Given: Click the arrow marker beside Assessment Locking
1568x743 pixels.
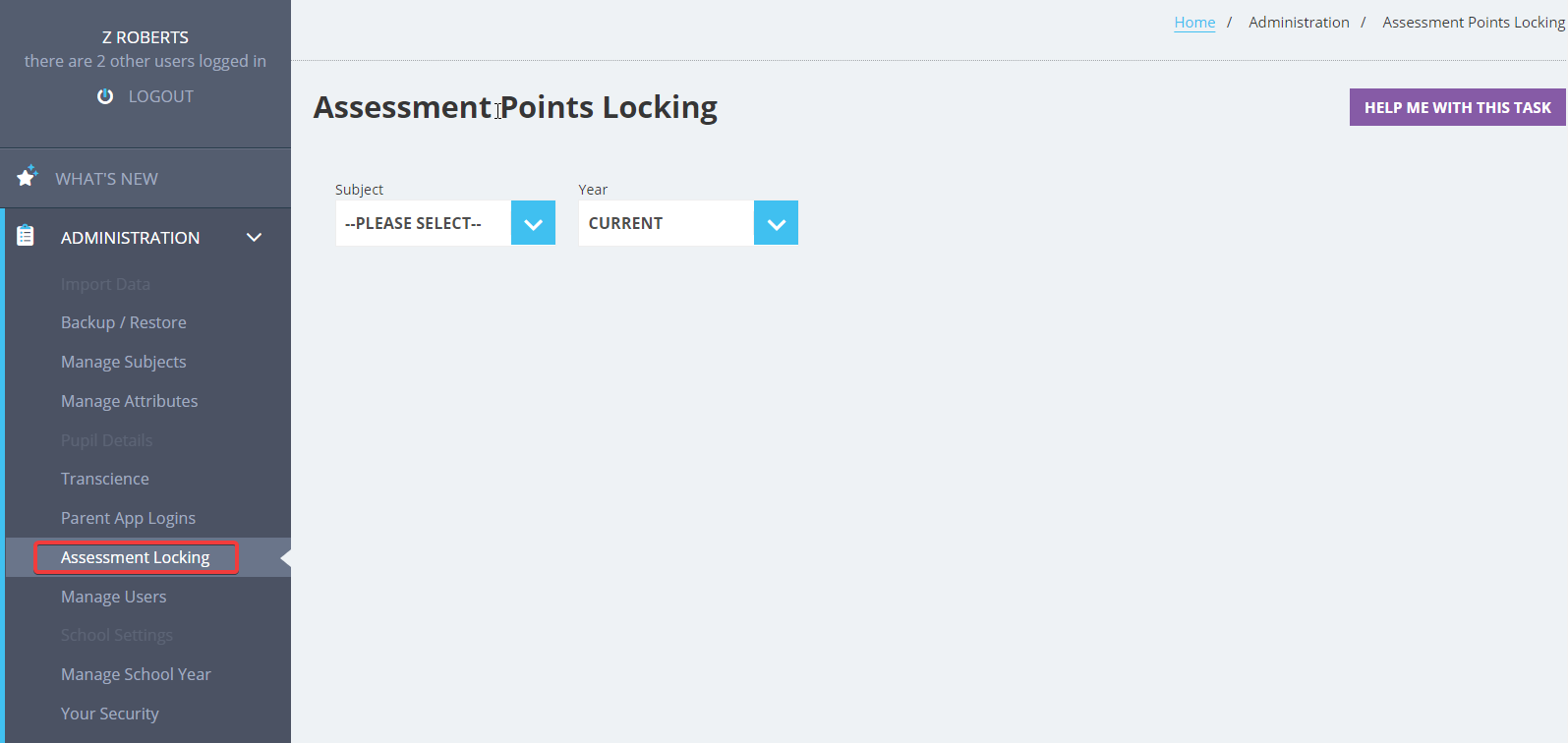Looking at the screenshot, I should pos(285,556).
